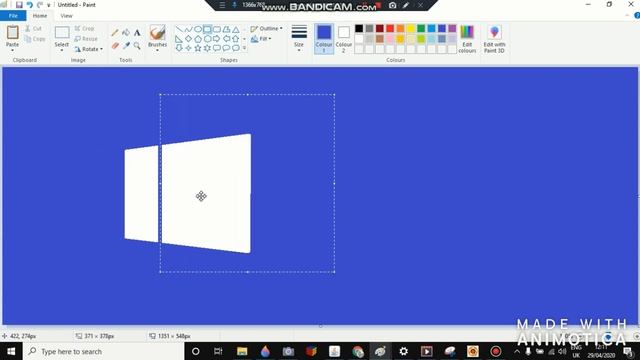This screenshot has width=640, height=360.
Task: Click the Paint help question mark icon
Action: coord(637,16)
